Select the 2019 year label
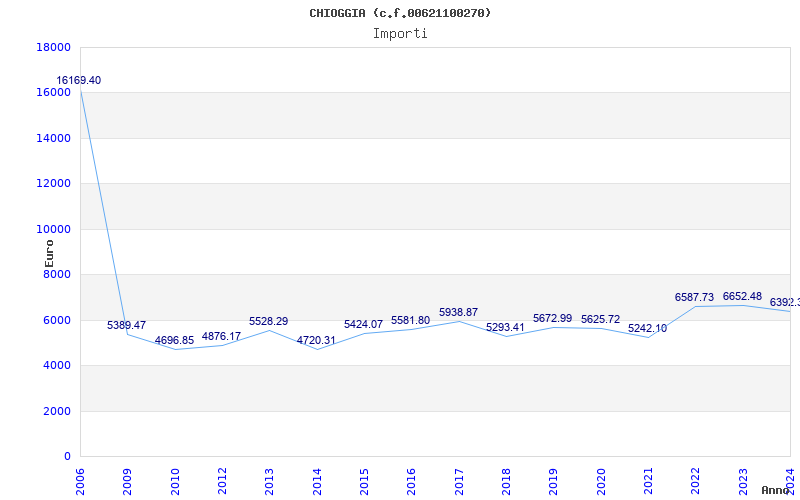The width and height of the screenshot is (800, 500). coord(554,481)
